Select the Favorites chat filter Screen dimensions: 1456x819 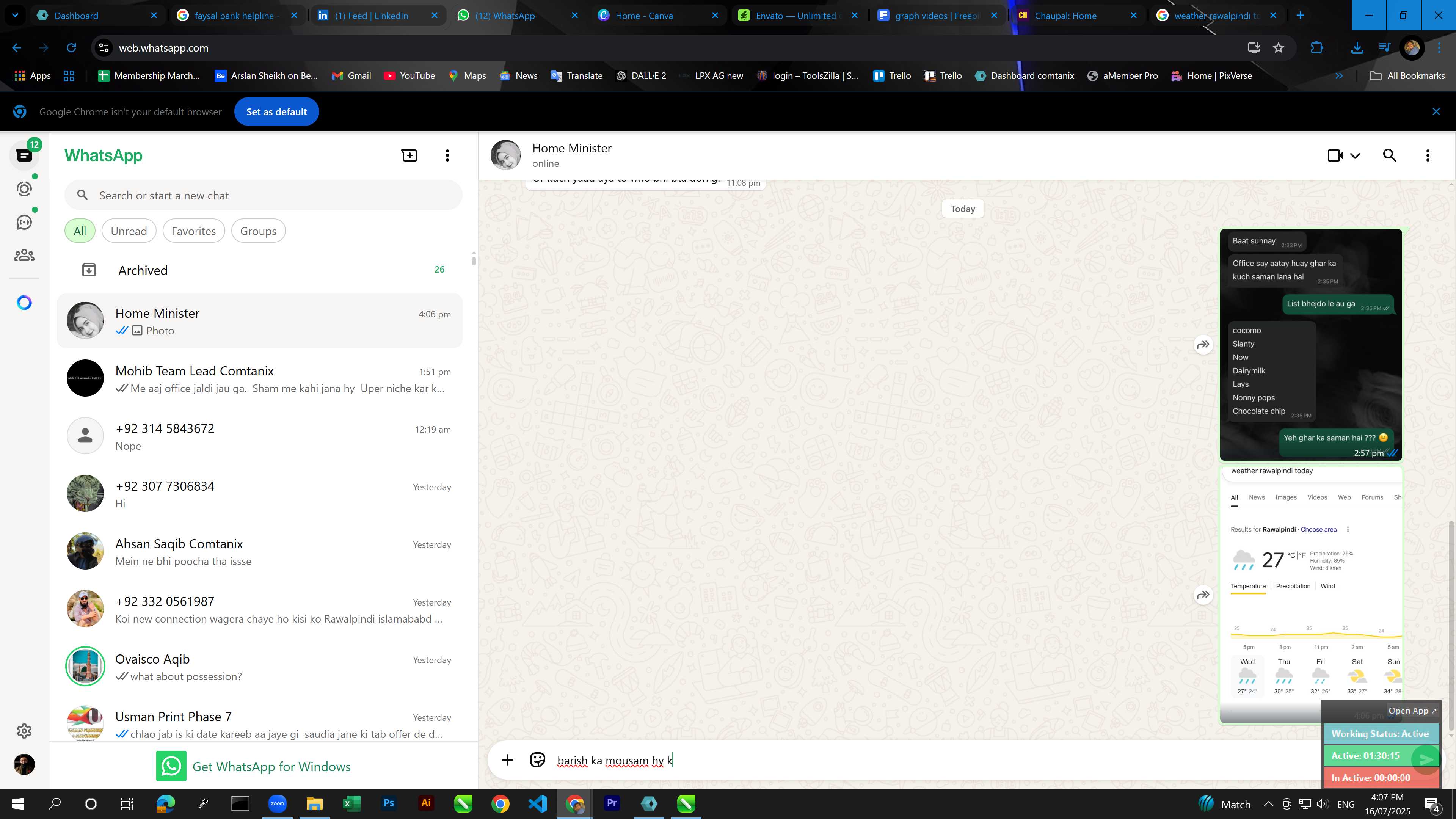click(x=193, y=231)
